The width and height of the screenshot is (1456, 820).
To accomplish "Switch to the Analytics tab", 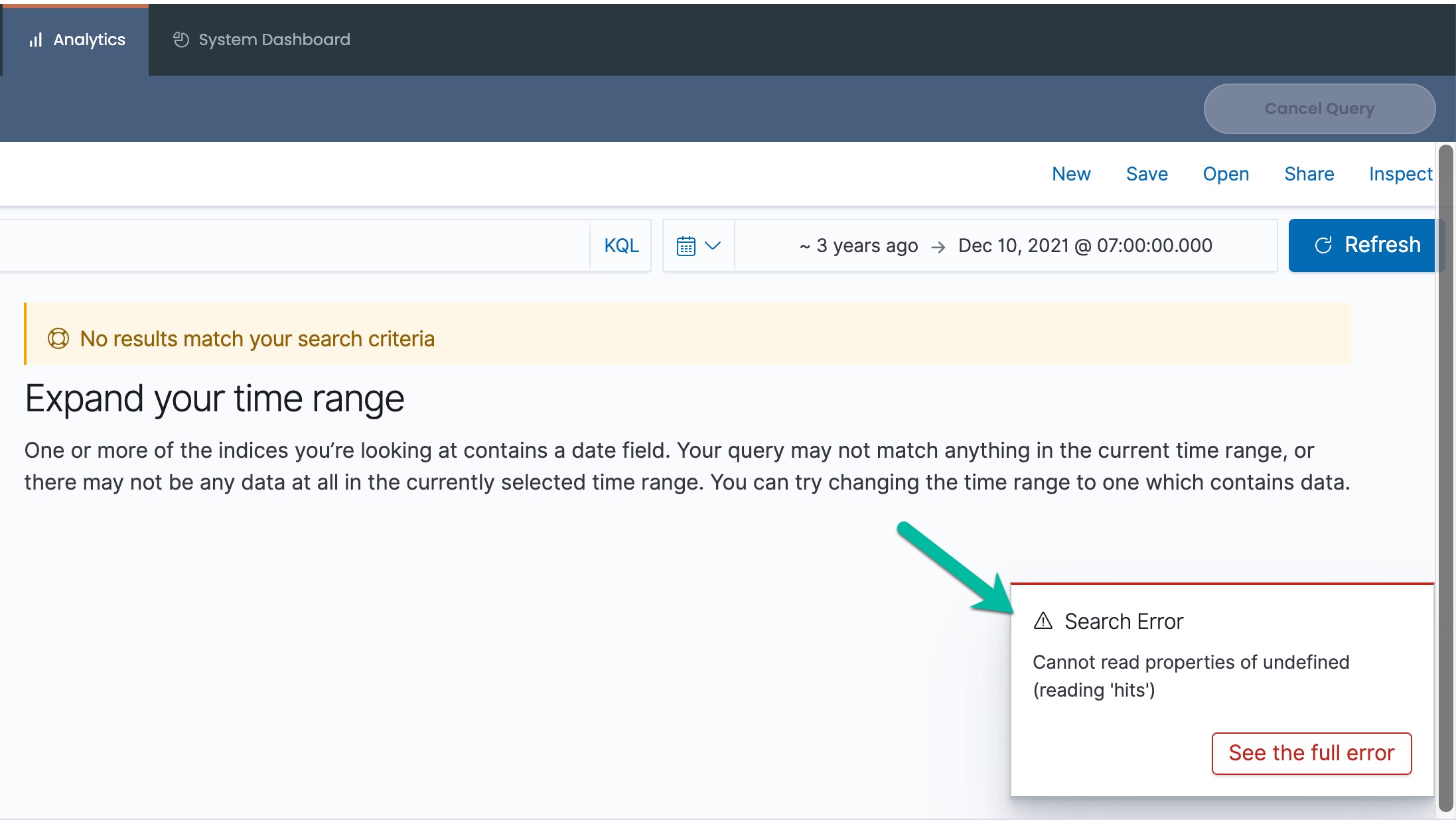I will click(x=76, y=40).
